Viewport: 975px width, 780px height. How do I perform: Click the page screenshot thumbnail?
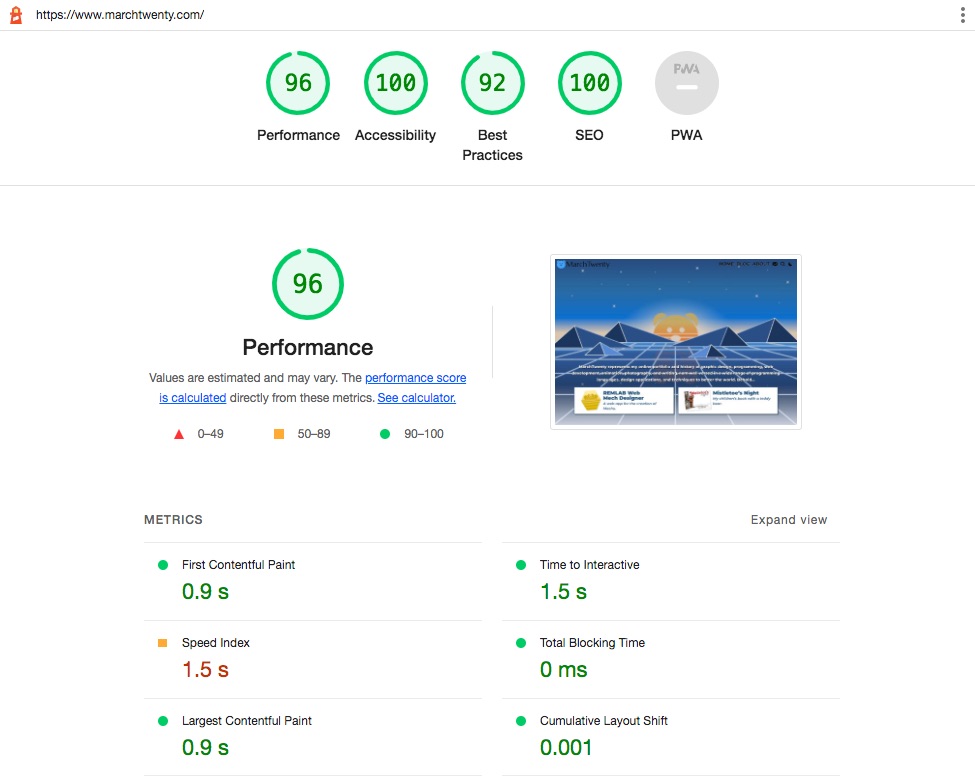(x=676, y=342)
